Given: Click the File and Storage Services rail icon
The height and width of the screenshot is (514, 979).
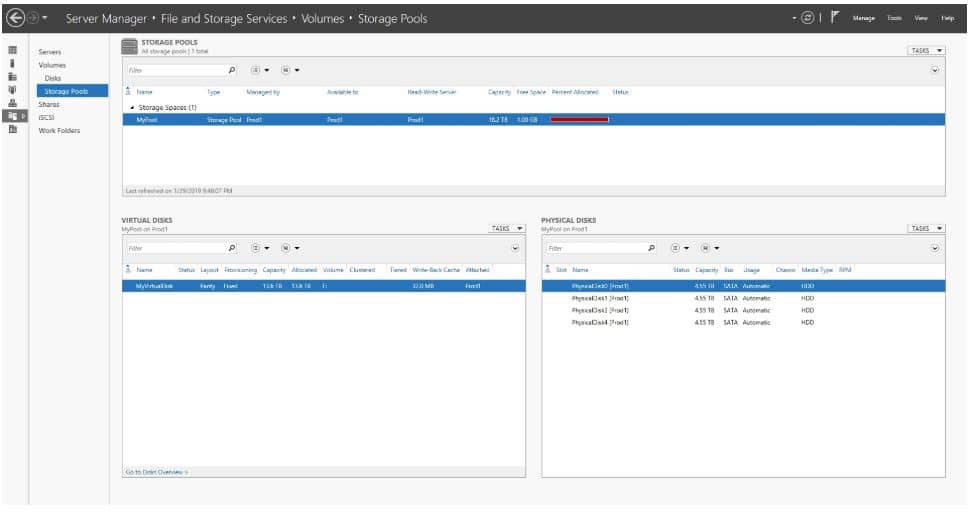Looking at the screenshot, I should click(14, 116).
